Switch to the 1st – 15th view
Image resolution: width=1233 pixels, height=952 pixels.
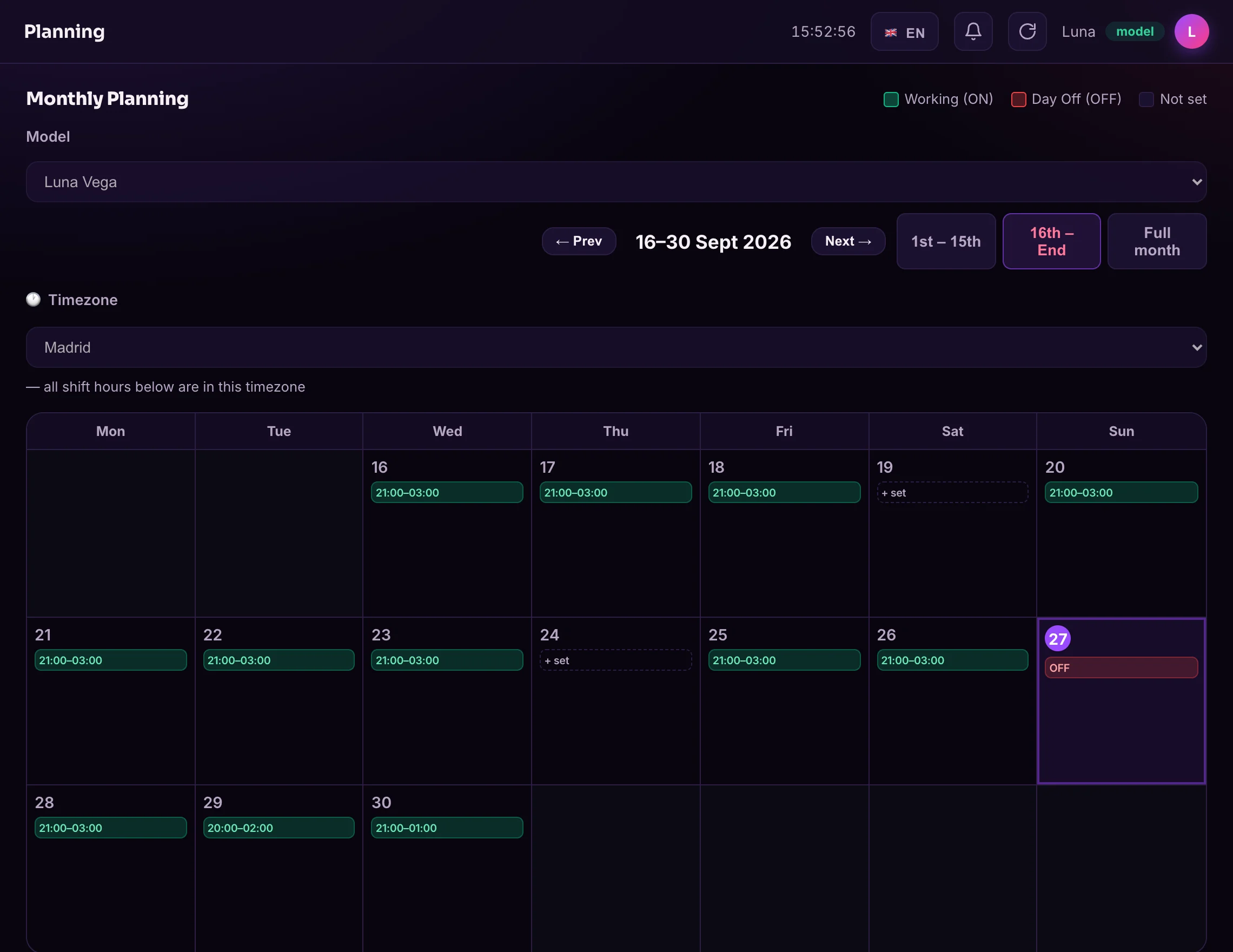point(946,241)
